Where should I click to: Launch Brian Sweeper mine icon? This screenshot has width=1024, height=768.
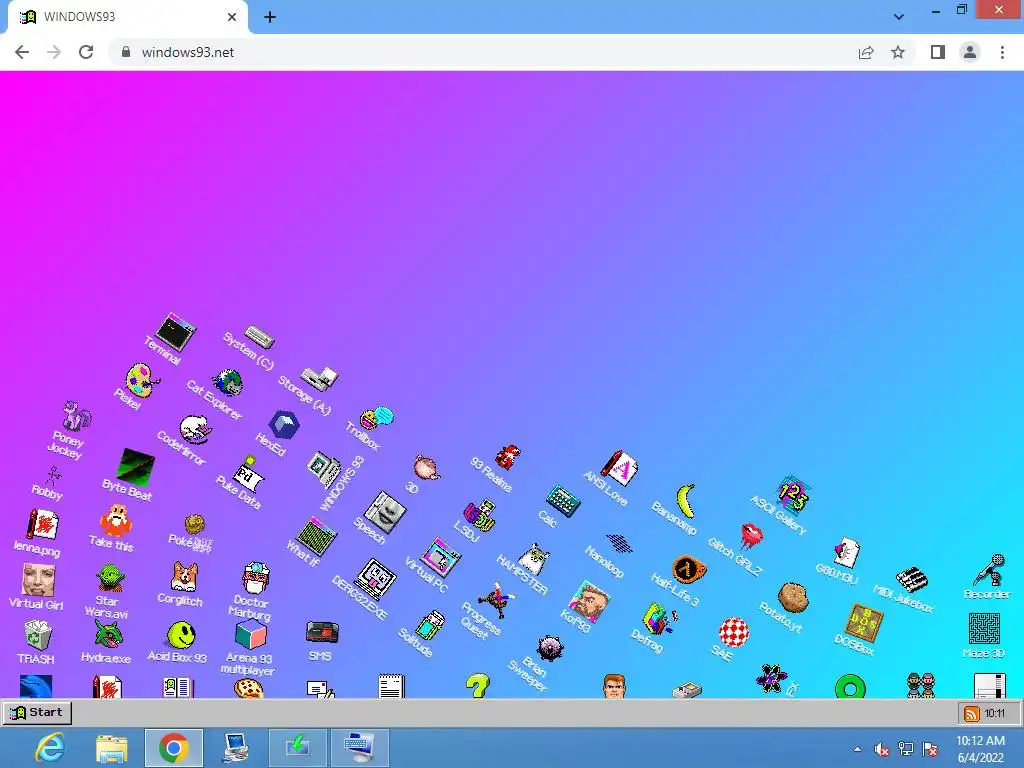tap(550, 647)
